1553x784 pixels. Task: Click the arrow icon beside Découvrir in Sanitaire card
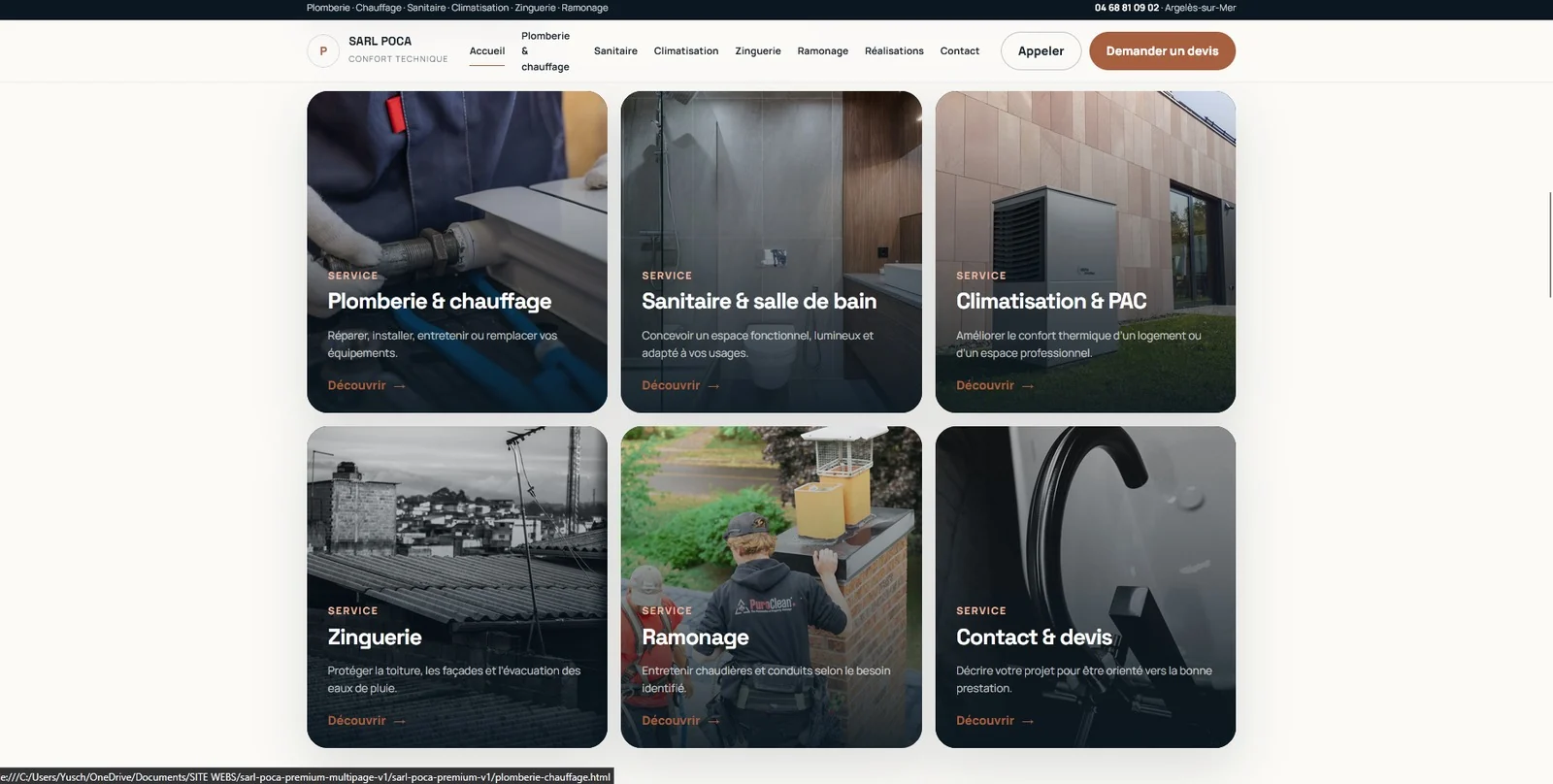pyautogui.click(x=713, y=386)
